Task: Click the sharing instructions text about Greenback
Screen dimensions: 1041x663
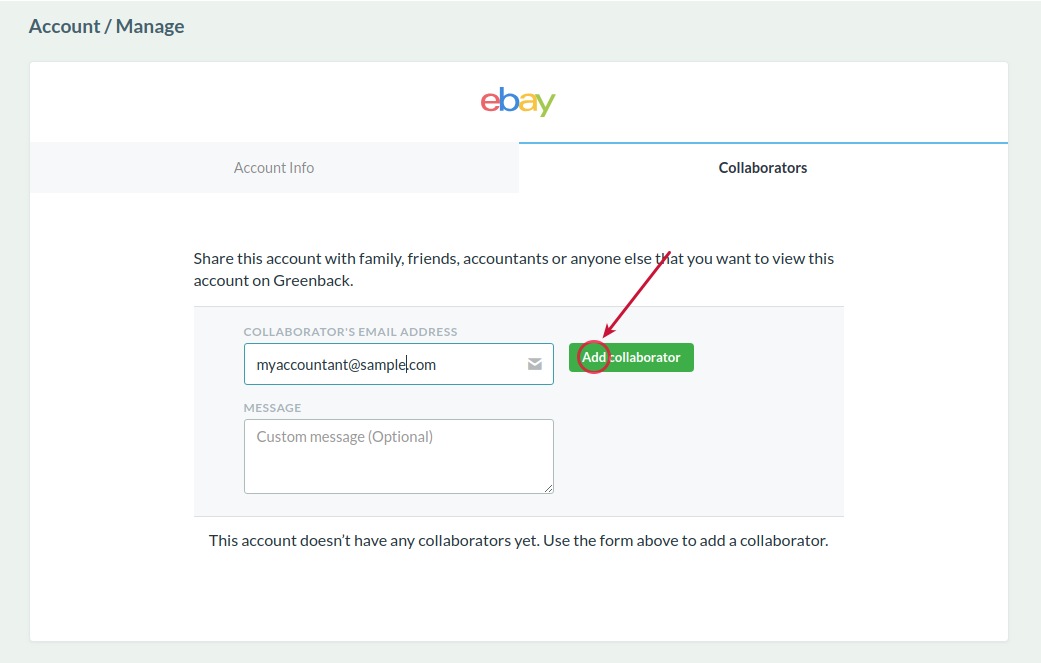Action: coord(513,258)
